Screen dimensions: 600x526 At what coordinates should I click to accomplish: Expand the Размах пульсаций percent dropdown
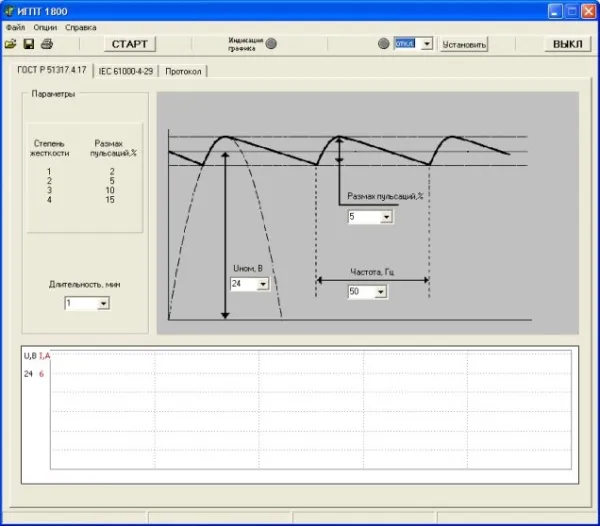pyautogui.click(x=386, y=217)
